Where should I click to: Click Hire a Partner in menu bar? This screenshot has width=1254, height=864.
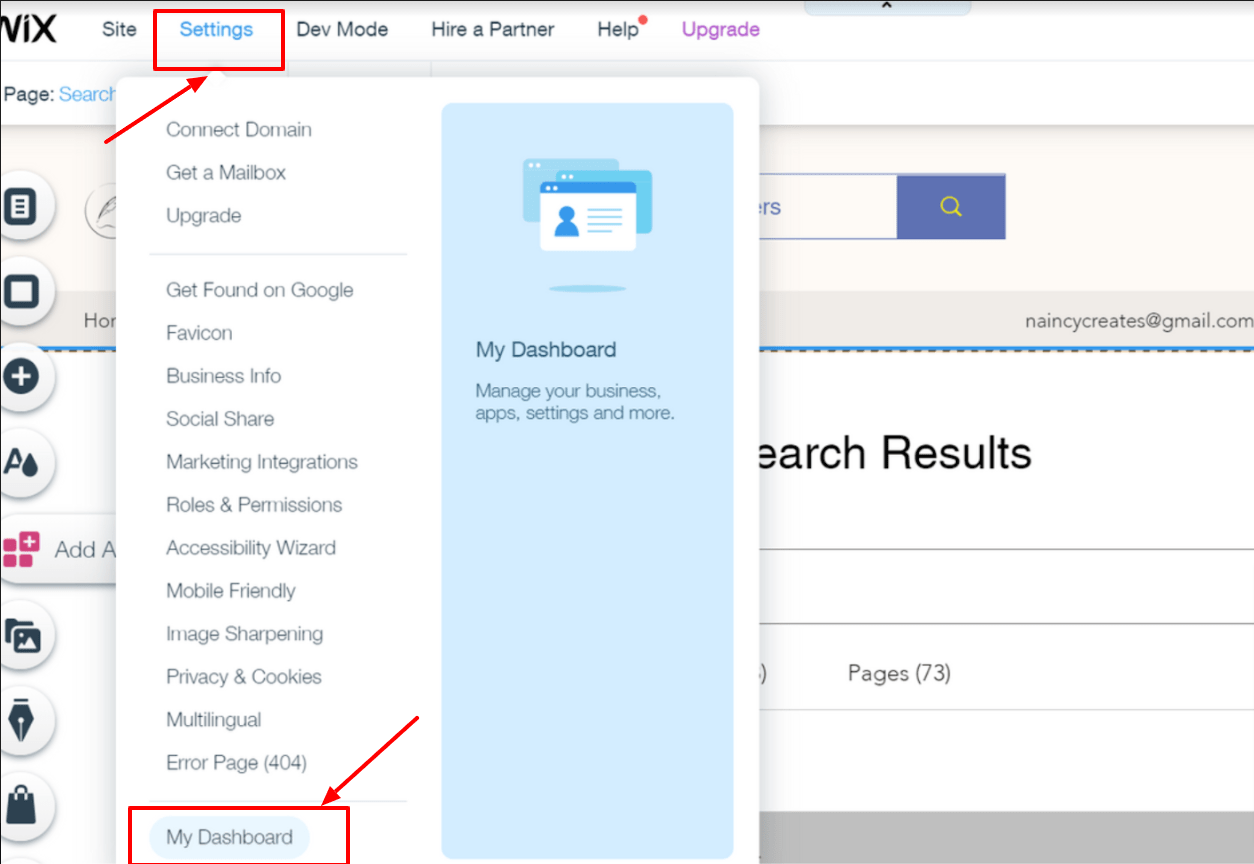(492, 29)
